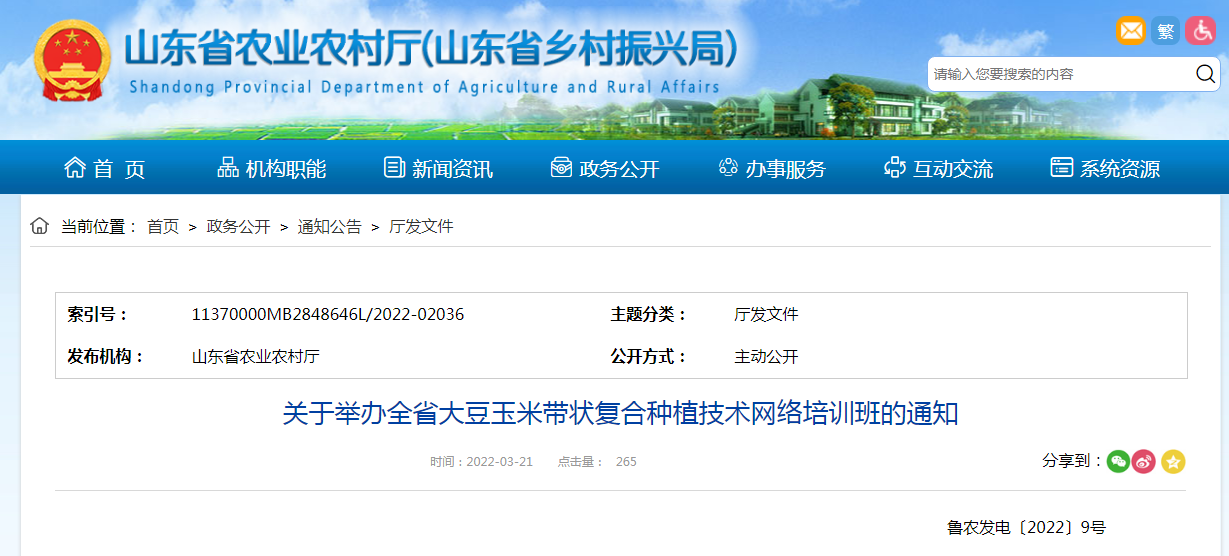Screen dimensions: 1229x556
Task: Open 新闻资讯 navigation menu
Action: coord(438,169)
